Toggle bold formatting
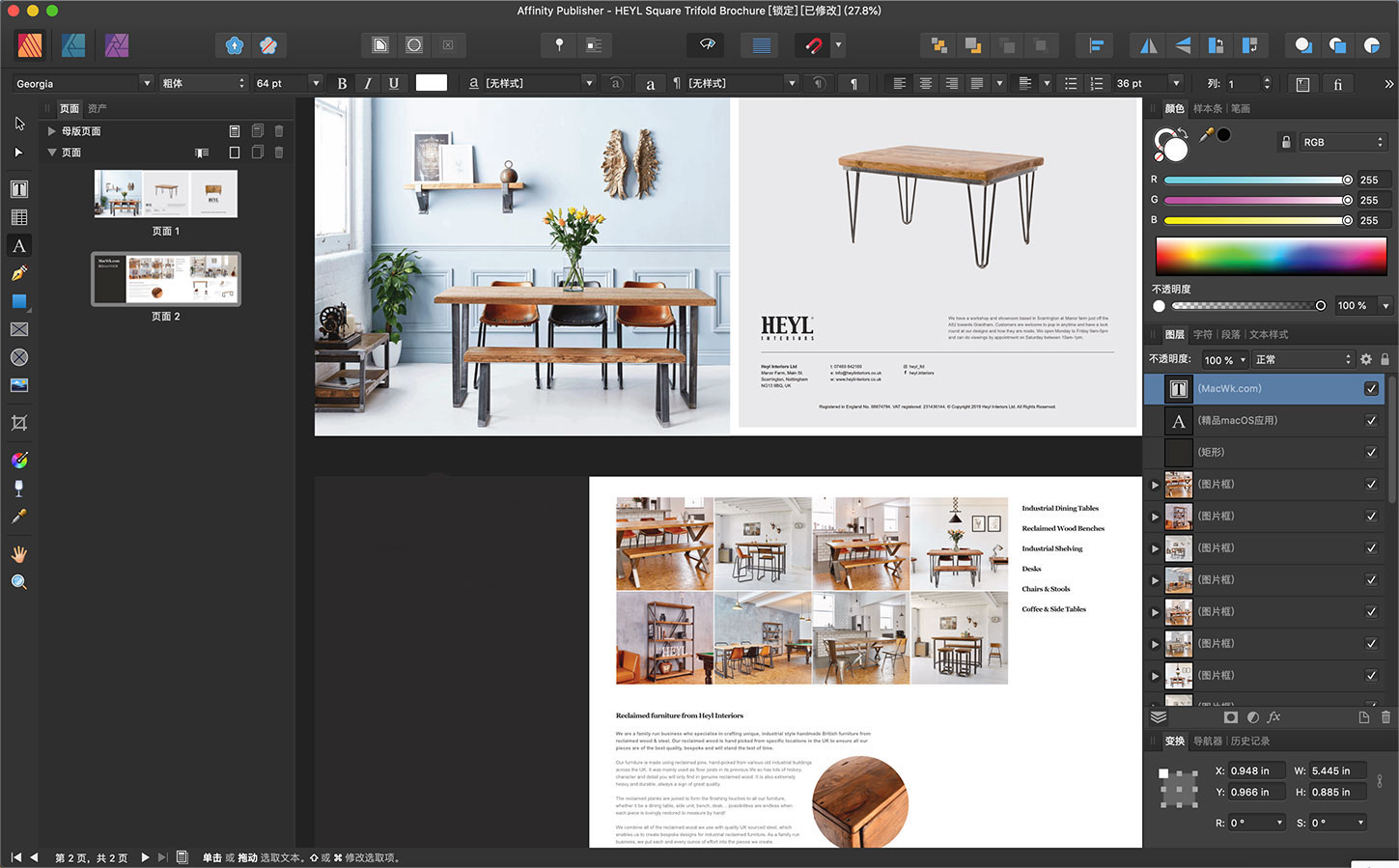 coord(342,84)
